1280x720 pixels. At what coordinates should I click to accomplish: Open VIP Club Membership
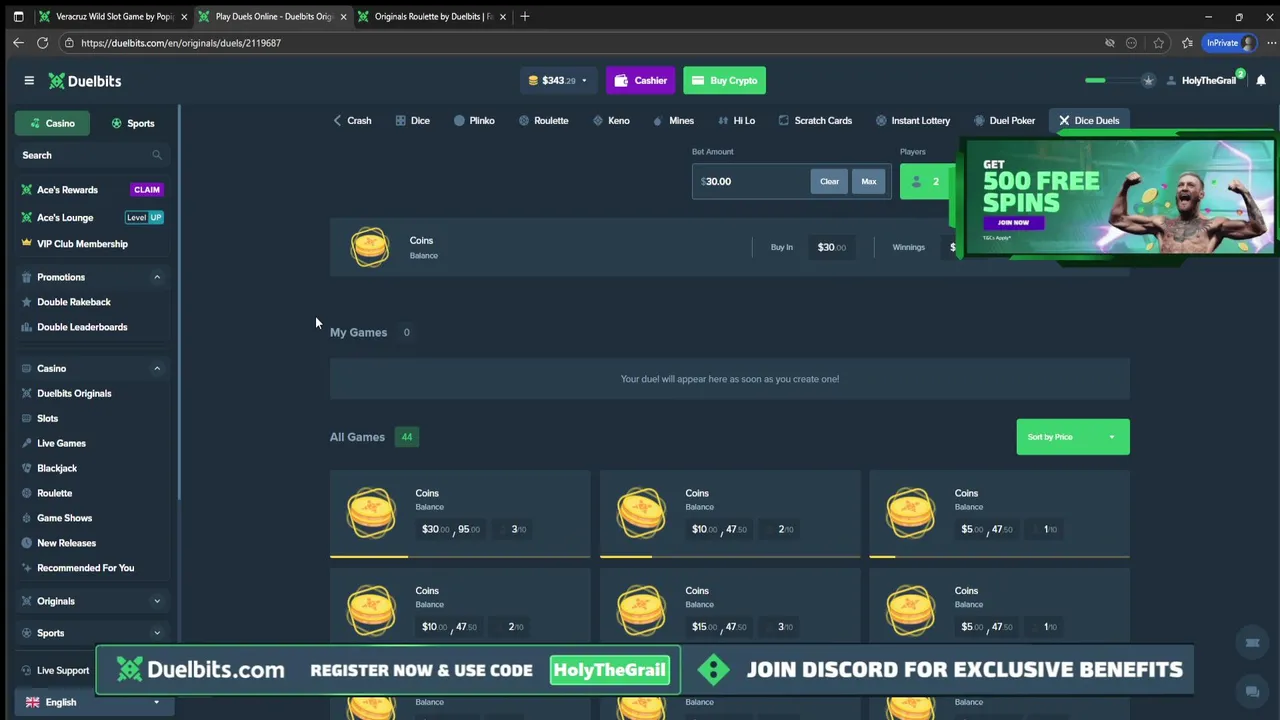pyautogui.click(x=82, y=244)
